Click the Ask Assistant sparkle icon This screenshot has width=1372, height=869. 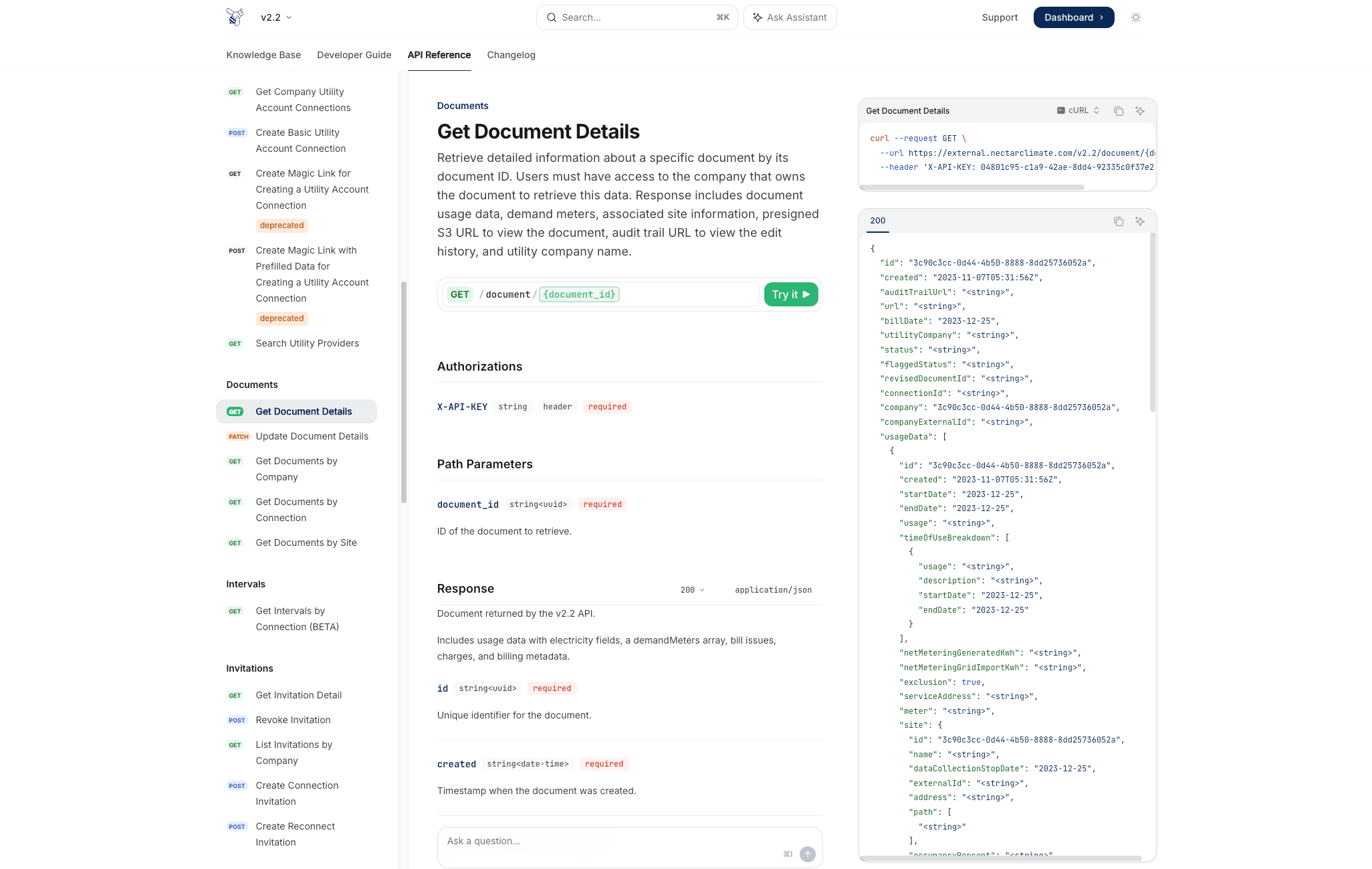coord(758,17)
